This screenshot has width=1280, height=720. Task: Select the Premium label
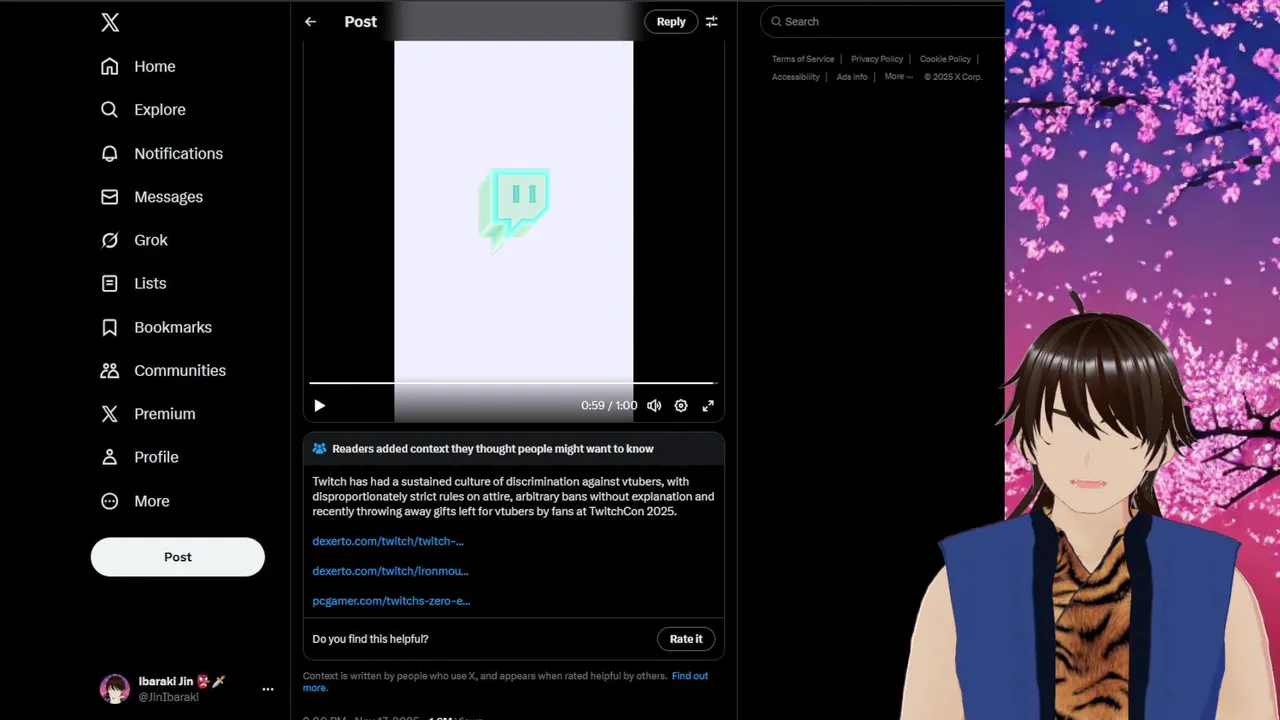click(165, 414)
